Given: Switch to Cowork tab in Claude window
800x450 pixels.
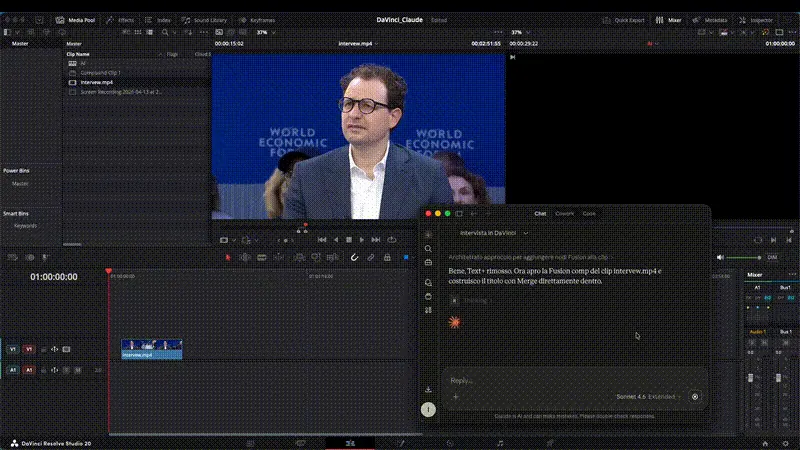Looking at the screenshot, I should pos(564,214).
